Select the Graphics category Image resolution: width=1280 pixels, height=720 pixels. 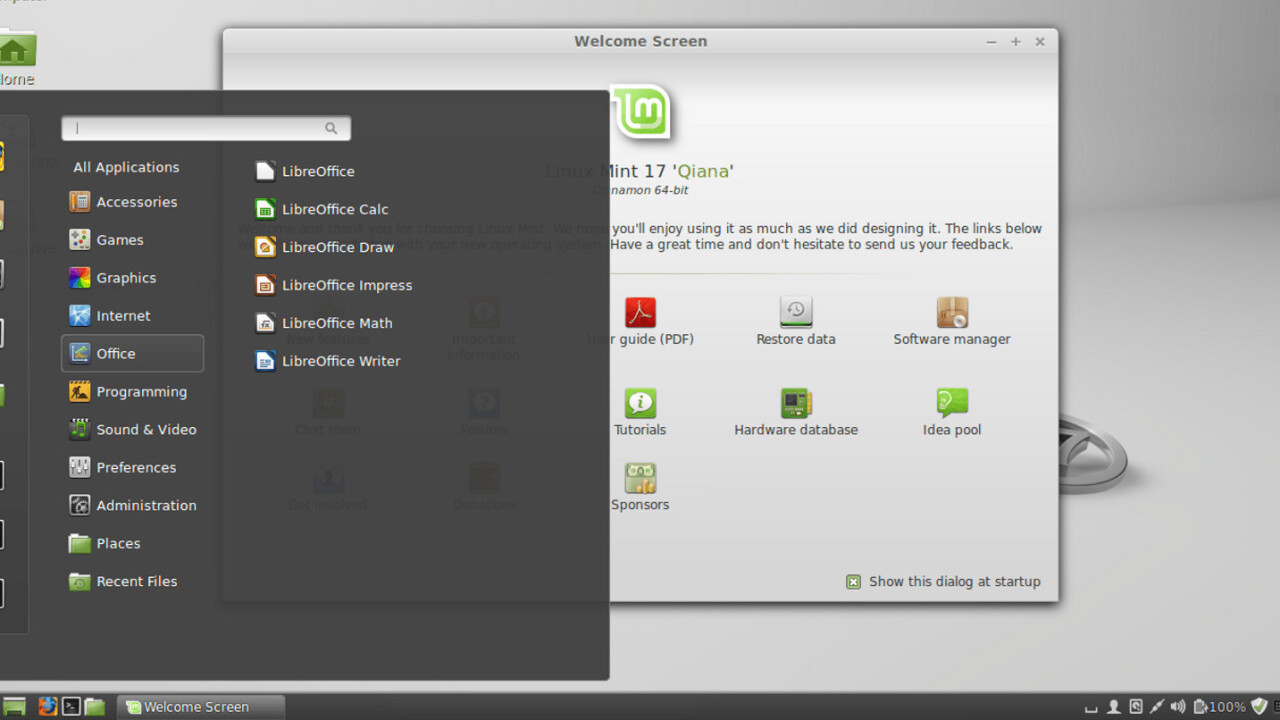click(x=125, y=278)
